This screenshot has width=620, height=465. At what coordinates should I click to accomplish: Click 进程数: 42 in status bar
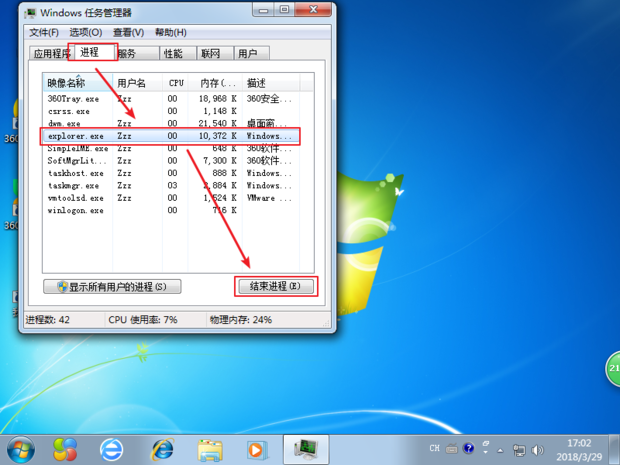[x=48, y=319]
